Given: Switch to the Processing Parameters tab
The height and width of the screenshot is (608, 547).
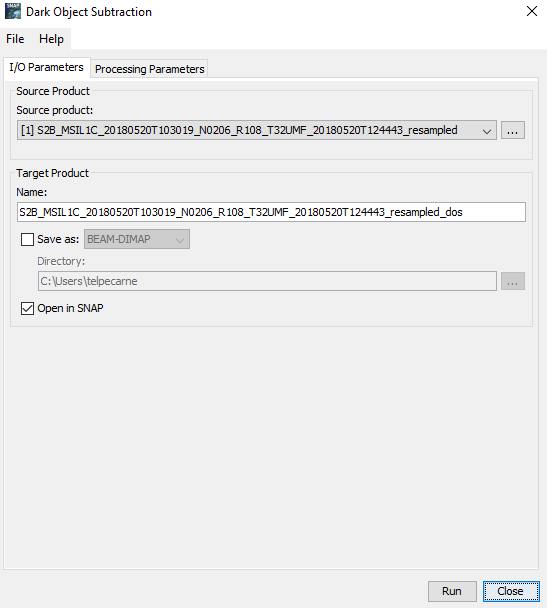Looking at the screenshot, I should [x=149, y=69].
